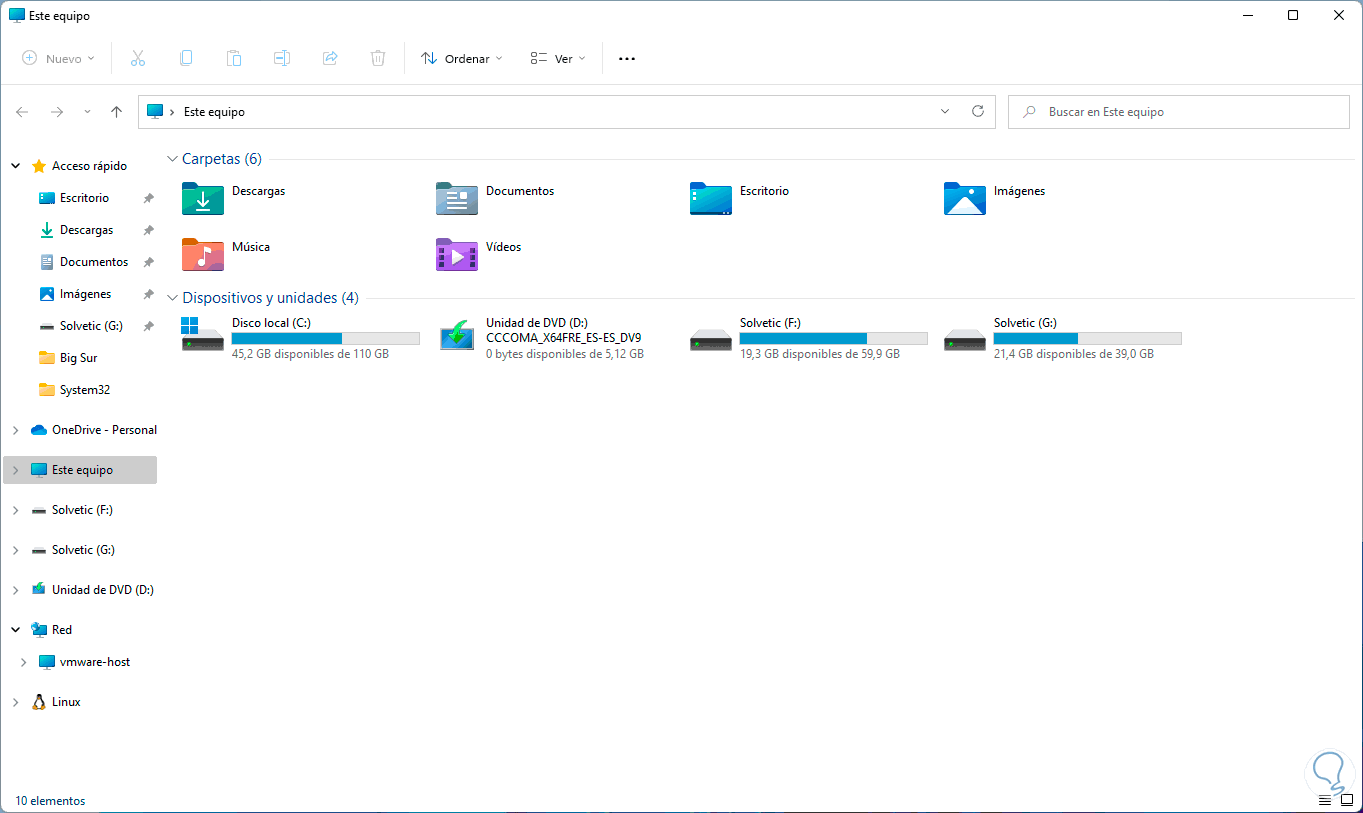Select the Música folder icon

203,254
